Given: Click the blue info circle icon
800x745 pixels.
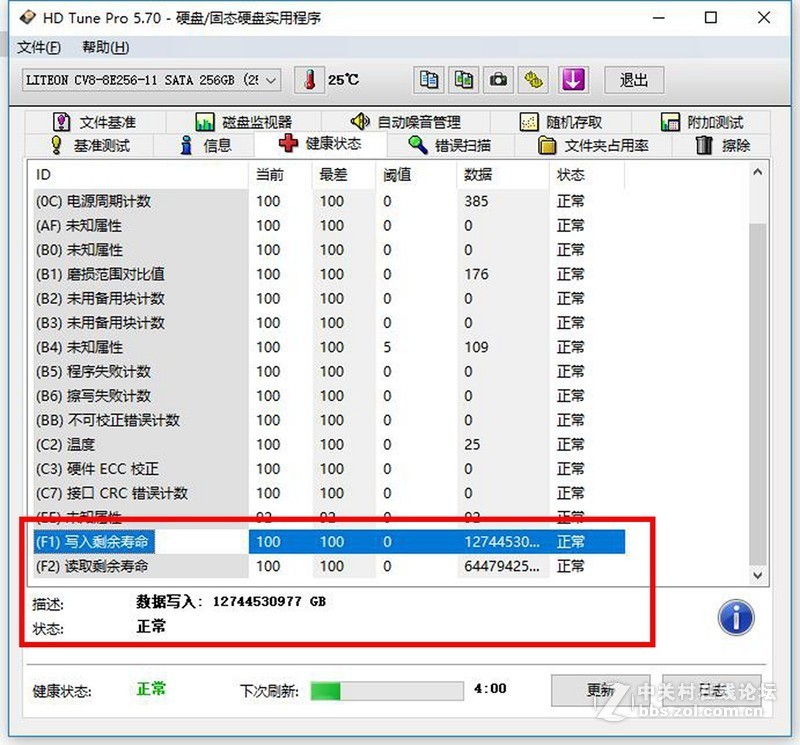Looking at the screenshot, I should tap(735, 618).
